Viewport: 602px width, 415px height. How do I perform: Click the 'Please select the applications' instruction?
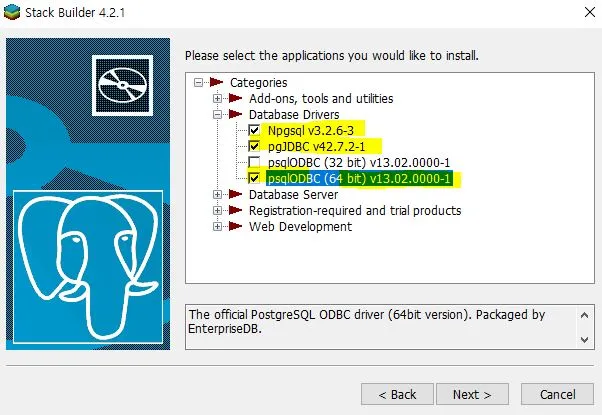332,56
